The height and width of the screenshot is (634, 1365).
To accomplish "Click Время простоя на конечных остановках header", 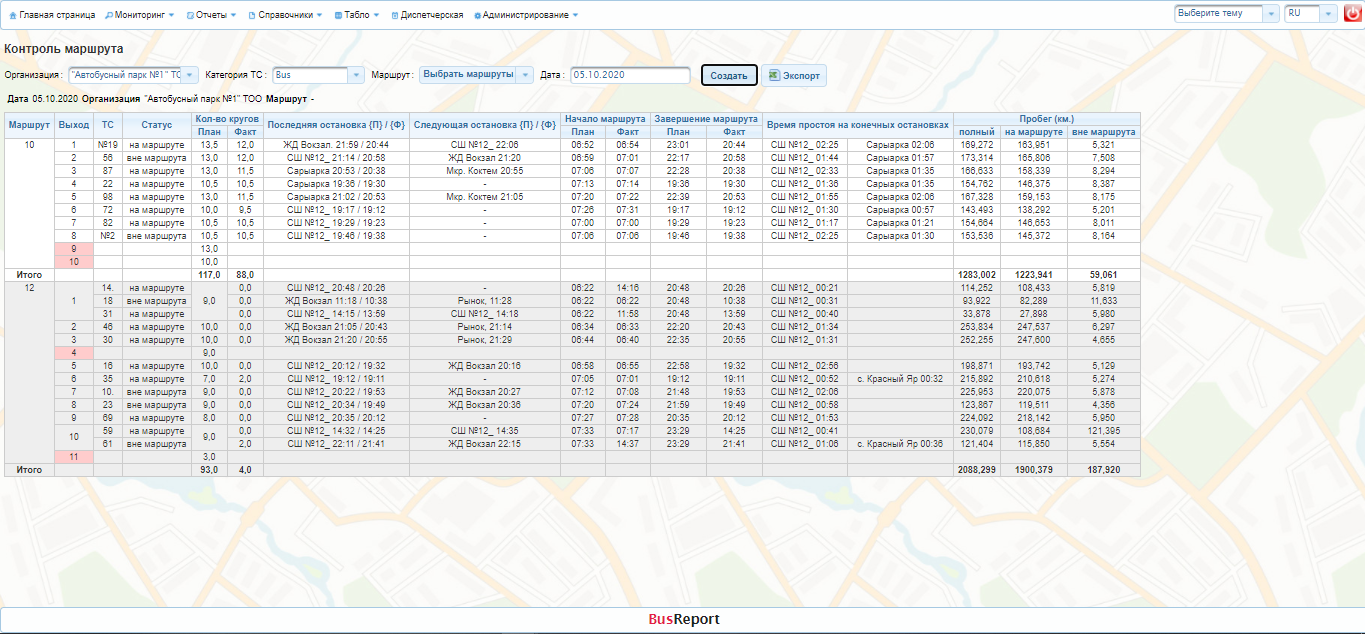I will click(858, 125).
